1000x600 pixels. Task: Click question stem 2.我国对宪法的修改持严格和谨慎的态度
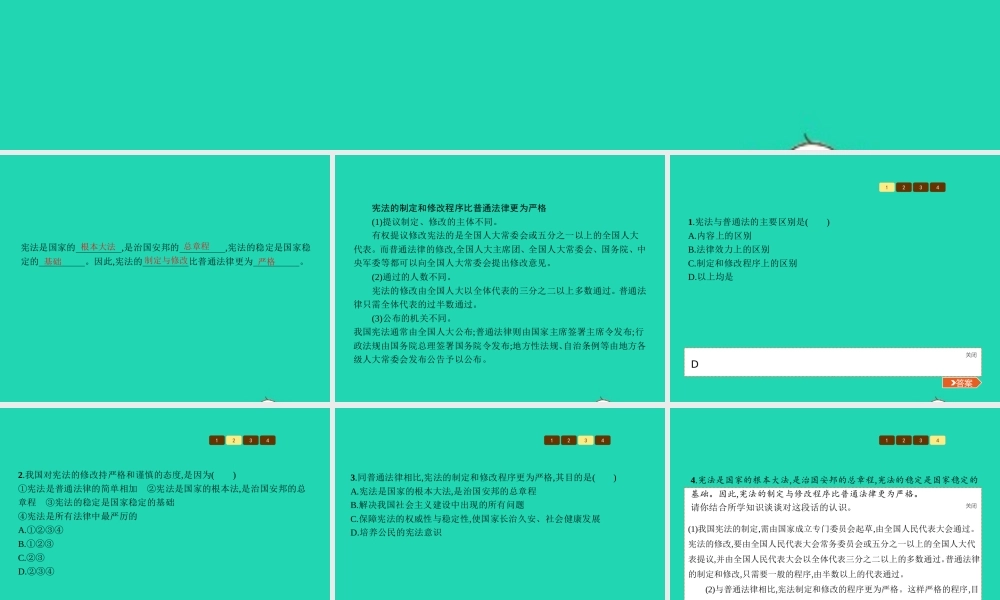tap(128, 475)
